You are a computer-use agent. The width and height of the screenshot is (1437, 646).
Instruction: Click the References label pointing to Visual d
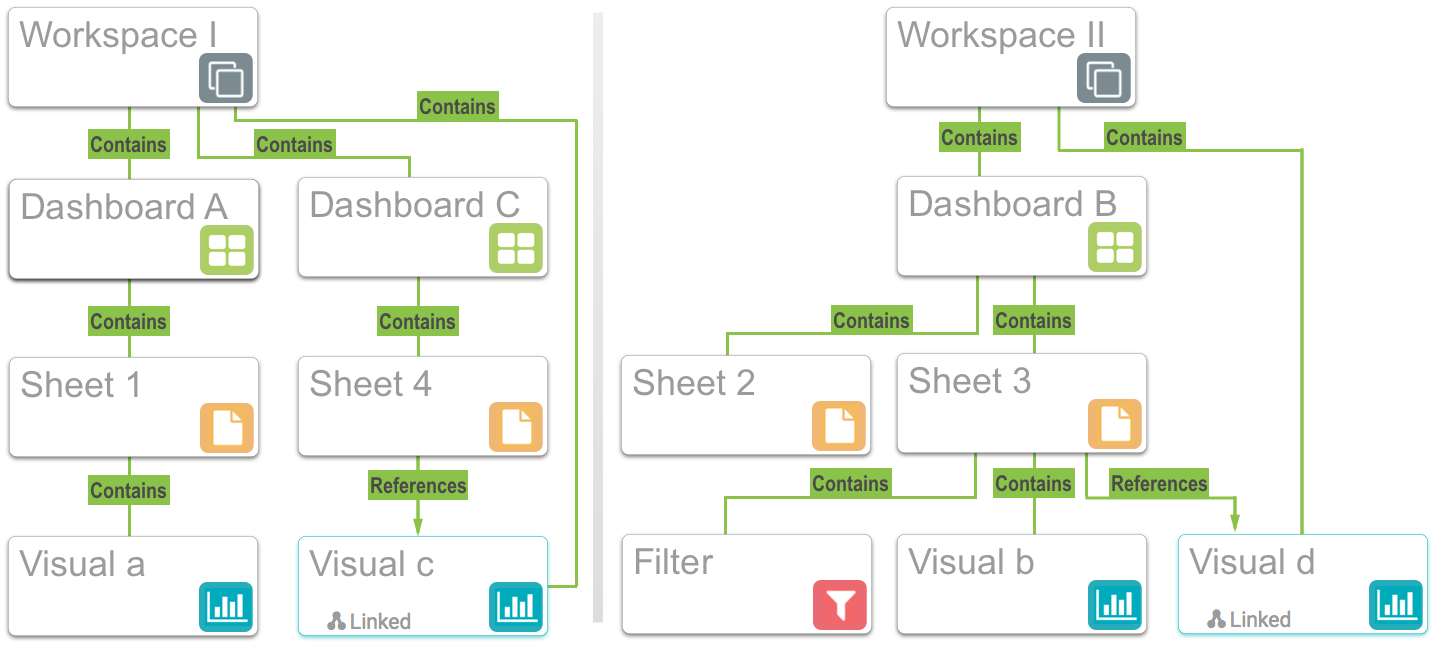[1159, 484]
